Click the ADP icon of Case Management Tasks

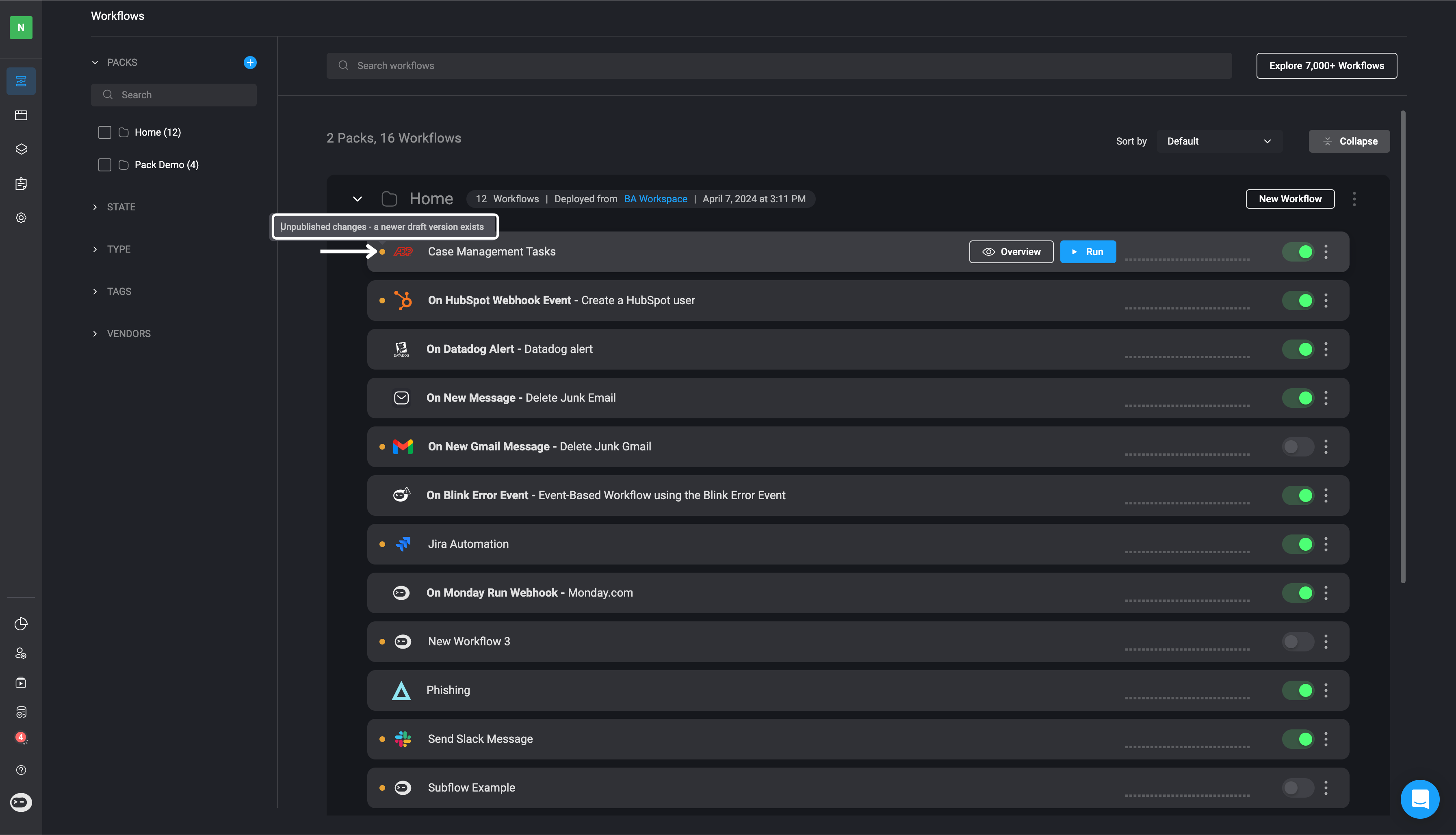[403, 252]
